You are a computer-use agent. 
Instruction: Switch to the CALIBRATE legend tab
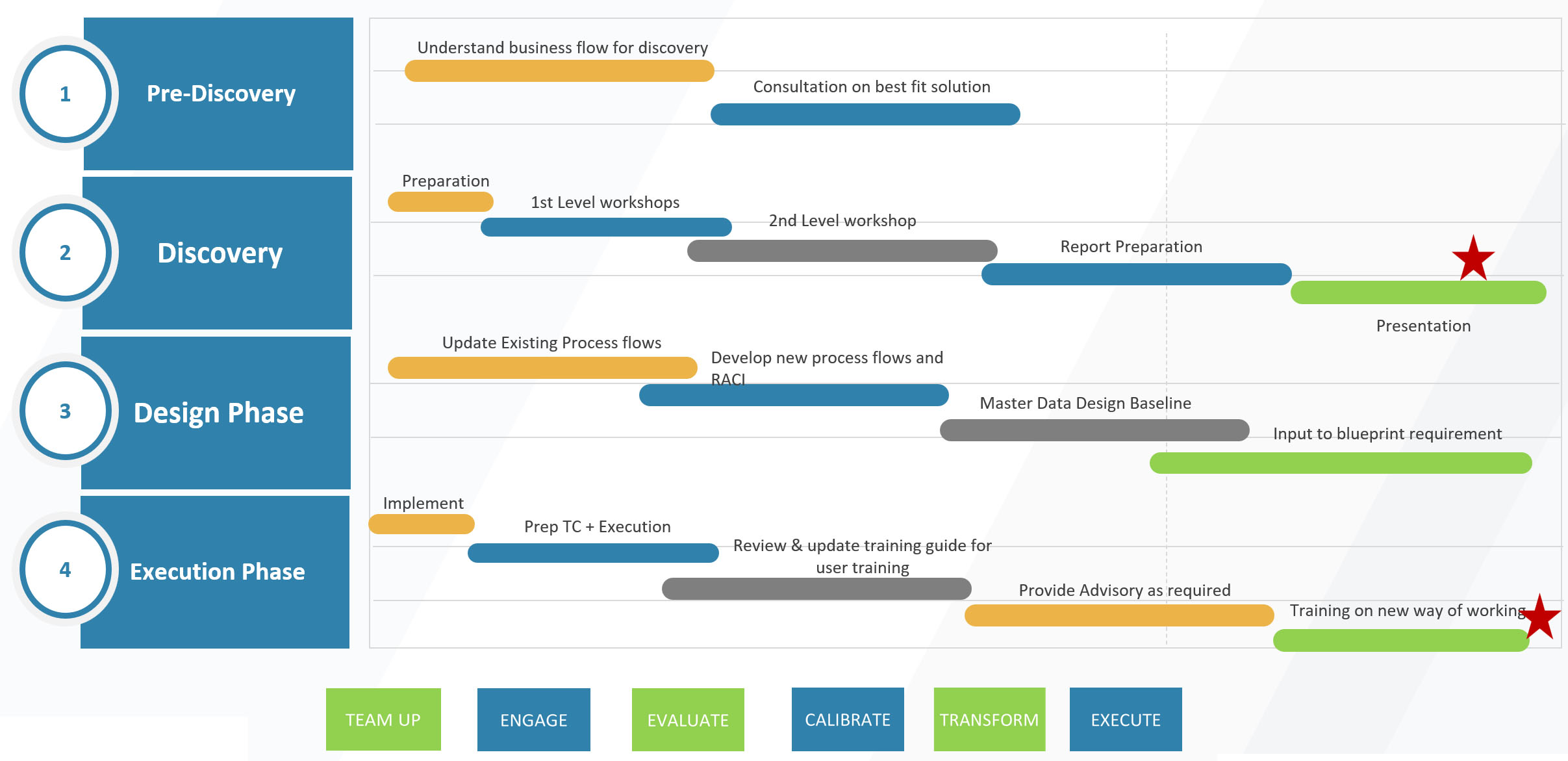[x=846, y=719]
